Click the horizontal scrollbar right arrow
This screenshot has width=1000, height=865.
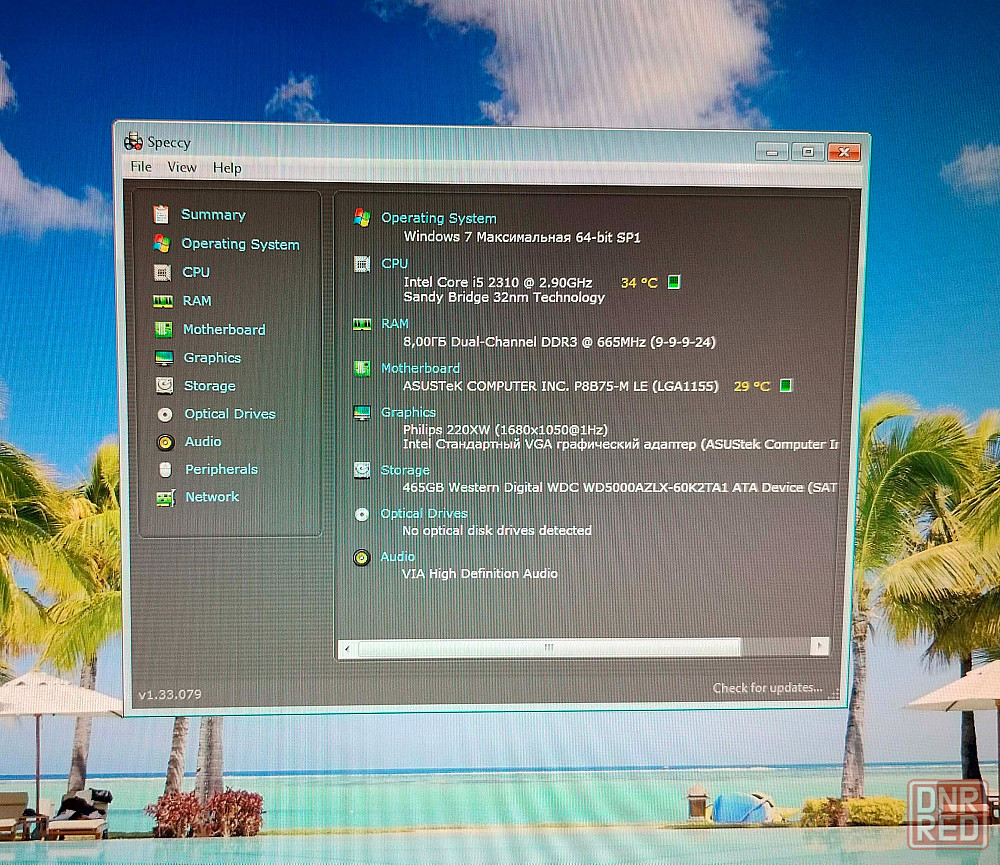pos(820,647)
